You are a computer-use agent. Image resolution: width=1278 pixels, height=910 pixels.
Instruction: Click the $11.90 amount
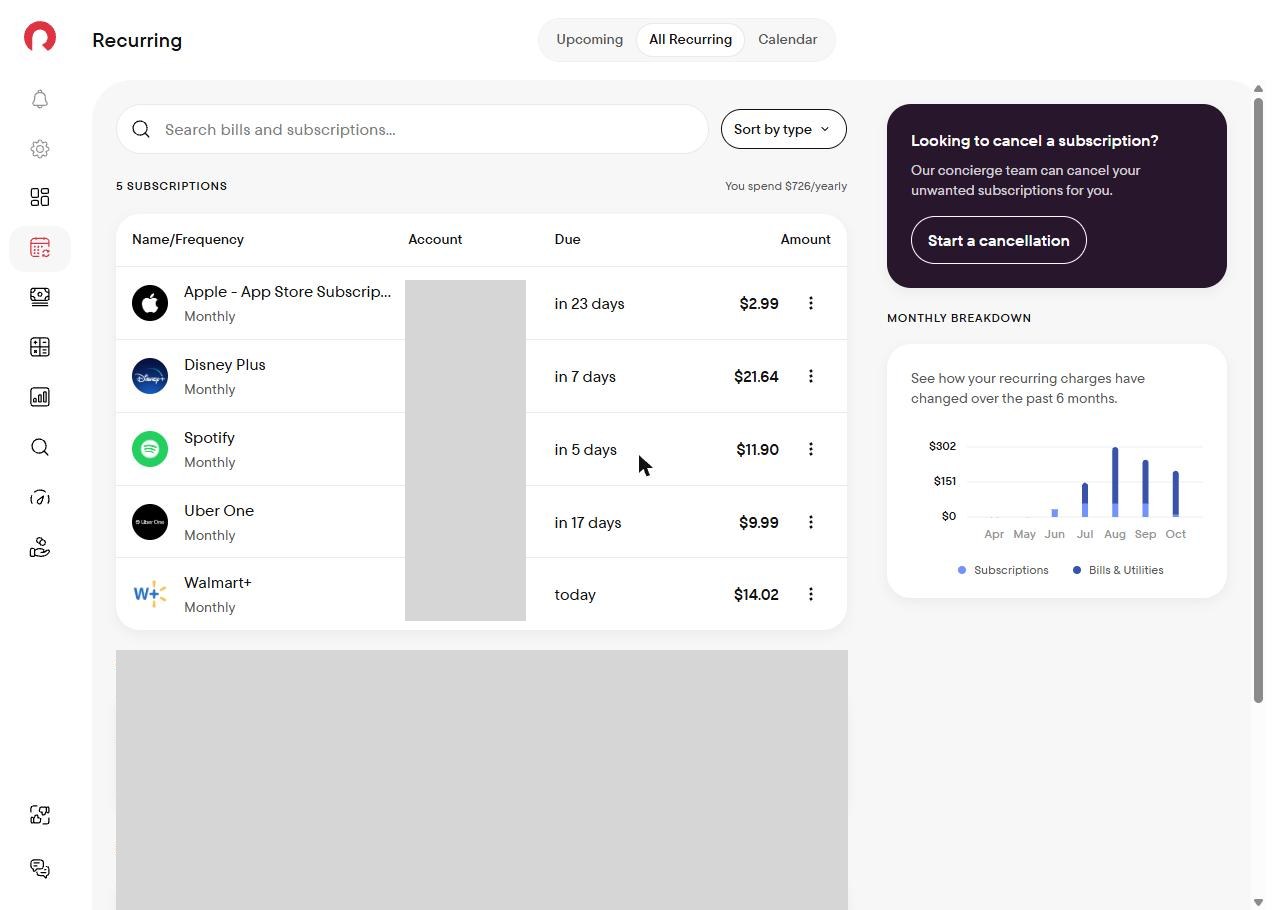coord(757,450)
